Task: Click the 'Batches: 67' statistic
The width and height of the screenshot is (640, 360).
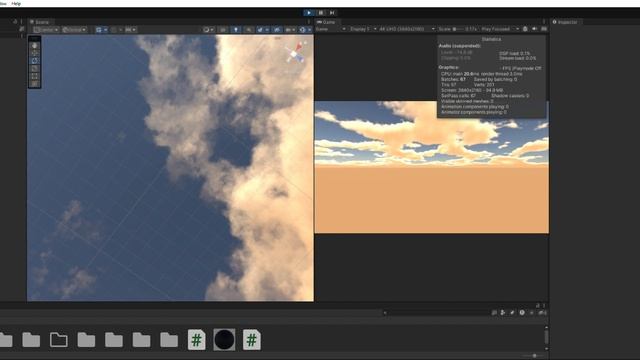Action: [x=453, y=79]
